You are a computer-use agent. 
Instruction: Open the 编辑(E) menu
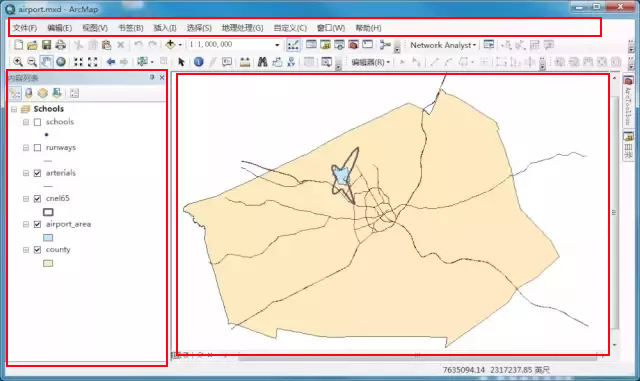click(x=60, y=28)
